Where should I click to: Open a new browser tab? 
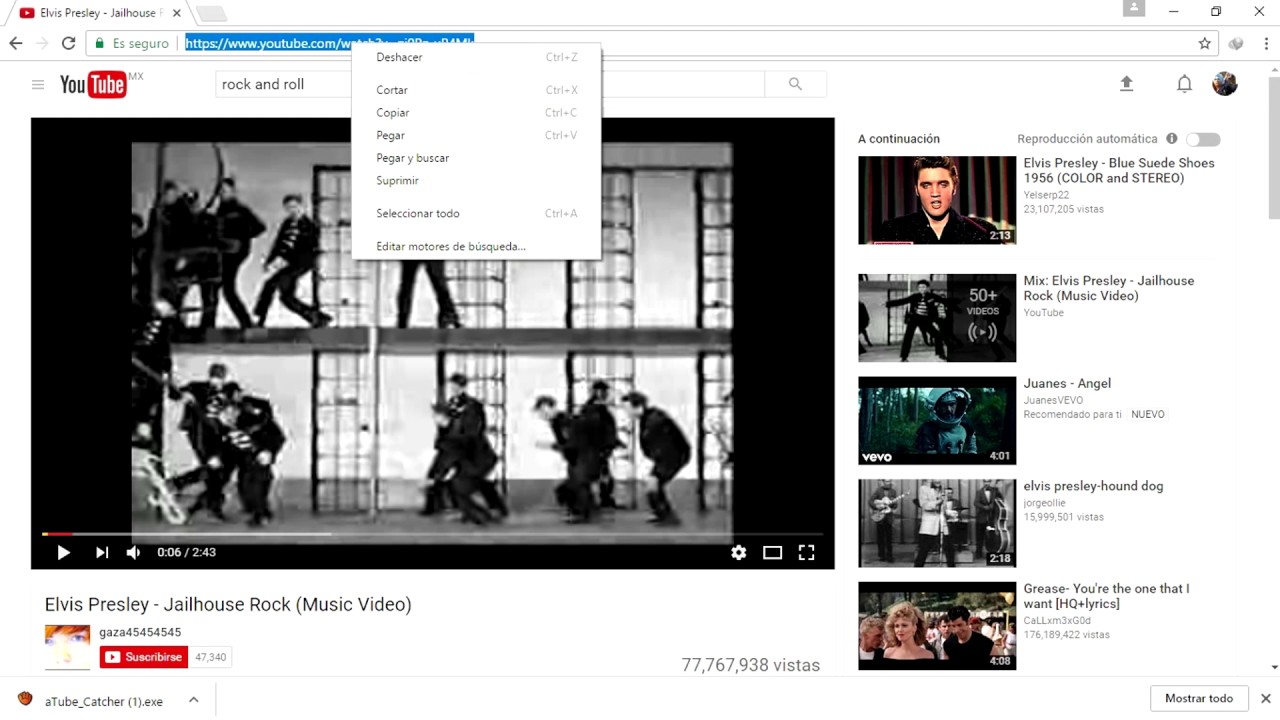tap(211, 13)
